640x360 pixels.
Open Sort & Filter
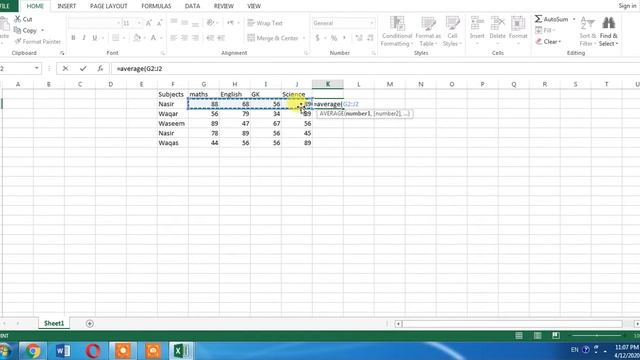click(x=588, y=31)
